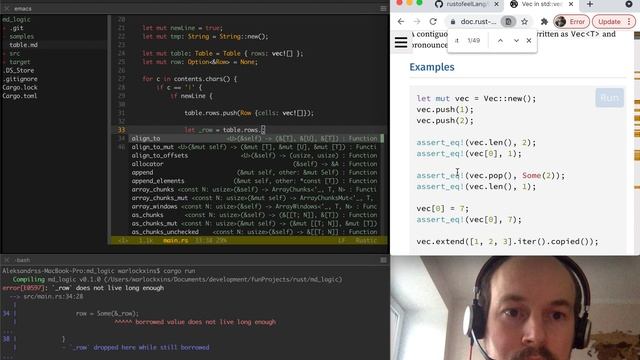Open the rustdoc hamburger sidebar menu
The height and width of the screenshot is (360, 640).
[401, 42]
